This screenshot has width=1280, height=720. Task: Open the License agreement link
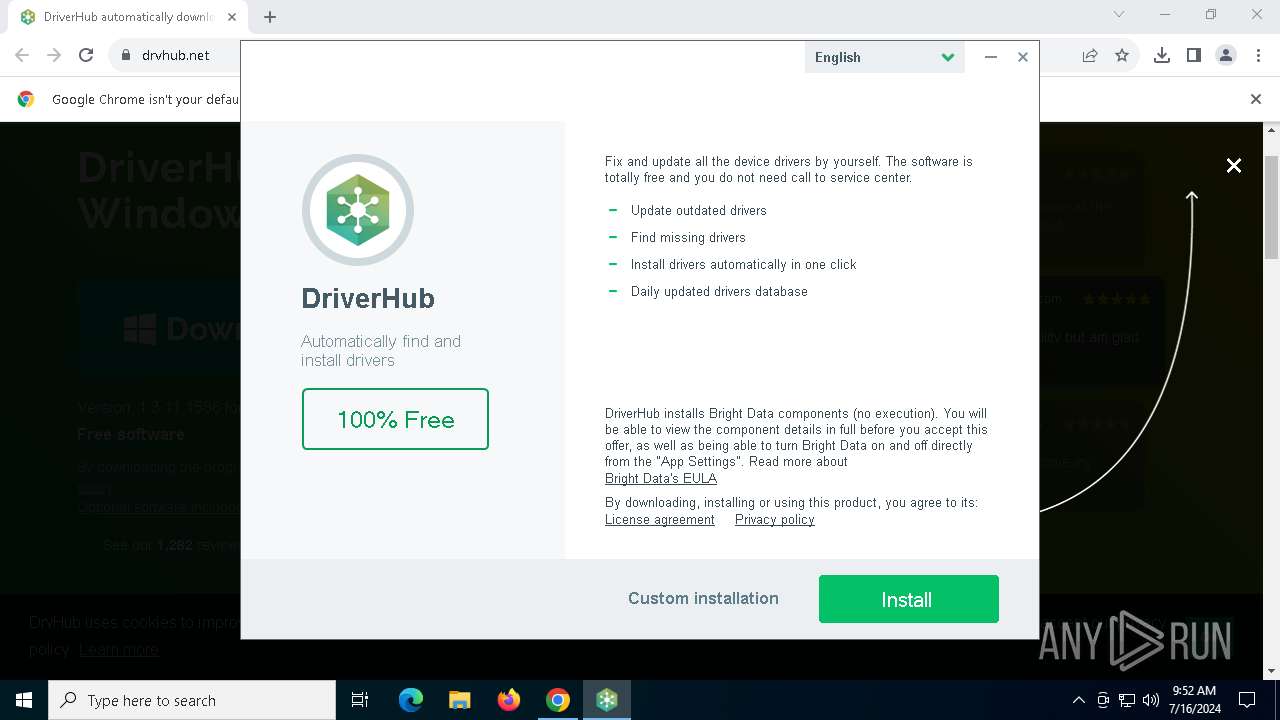660,519
